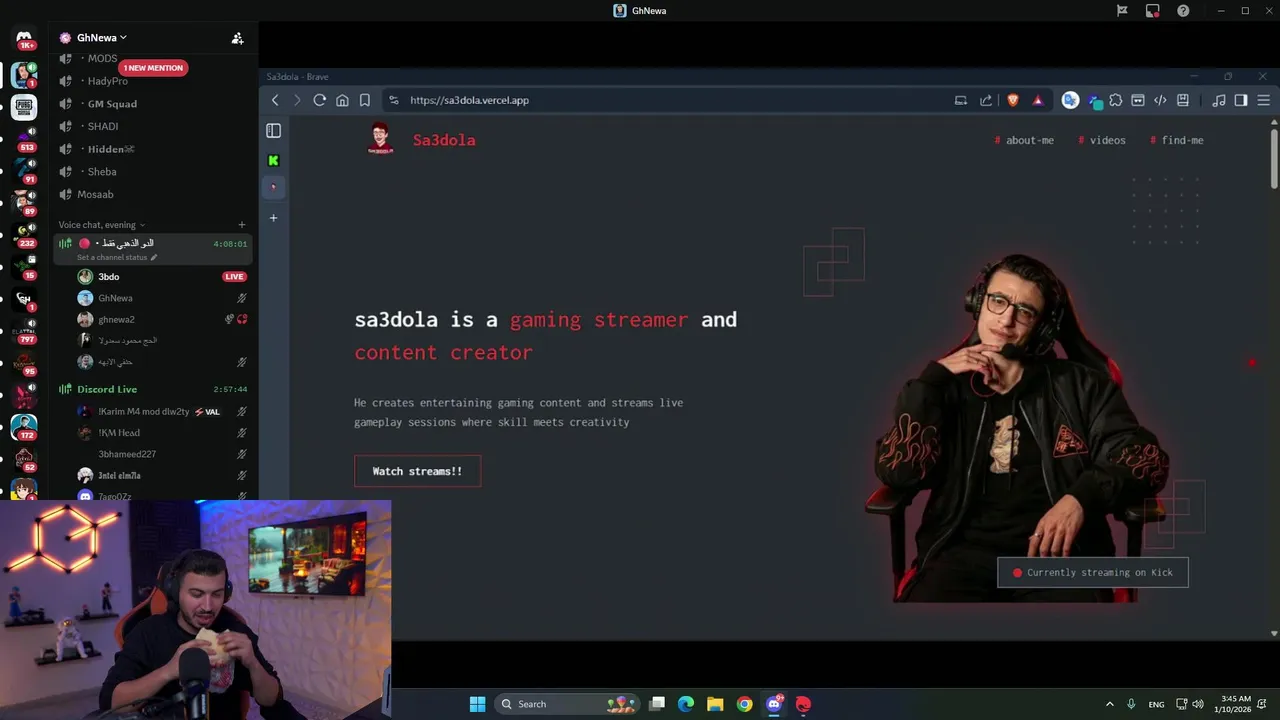Click the ENG language indicator
Screen dimensions: 1280x720
tap(1156, 705)
